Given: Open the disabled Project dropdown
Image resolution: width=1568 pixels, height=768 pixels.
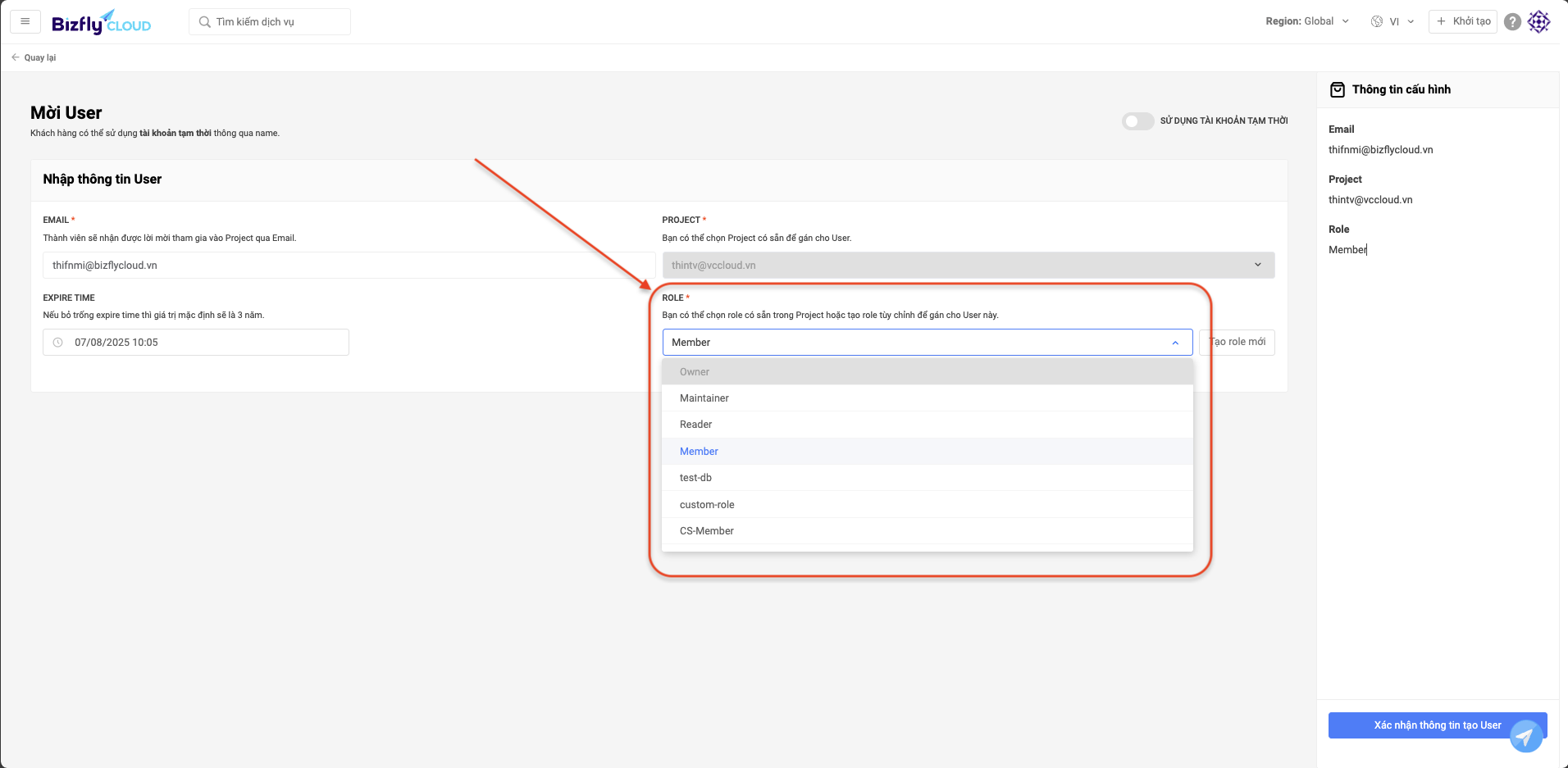Looking at the screenshot, I should coord(968,266).
